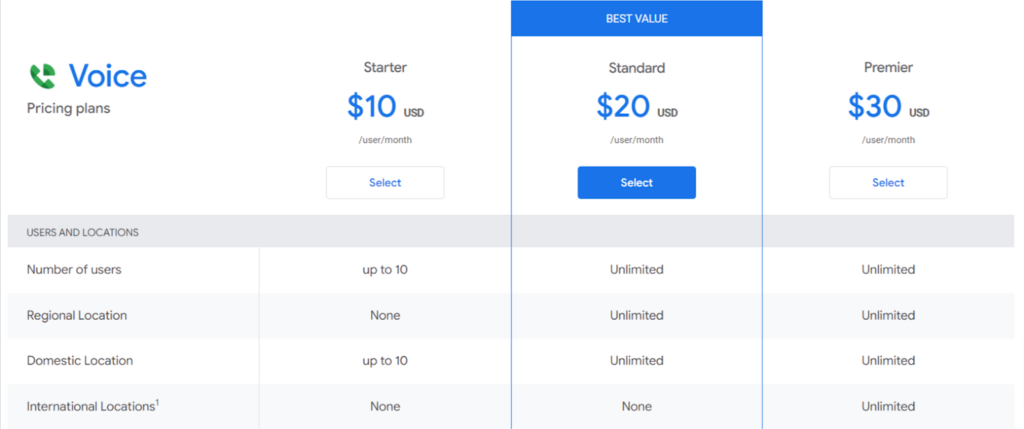Select the Premier plan button
This screenshot has height=429, width=1024.
(x=888, y=183)
